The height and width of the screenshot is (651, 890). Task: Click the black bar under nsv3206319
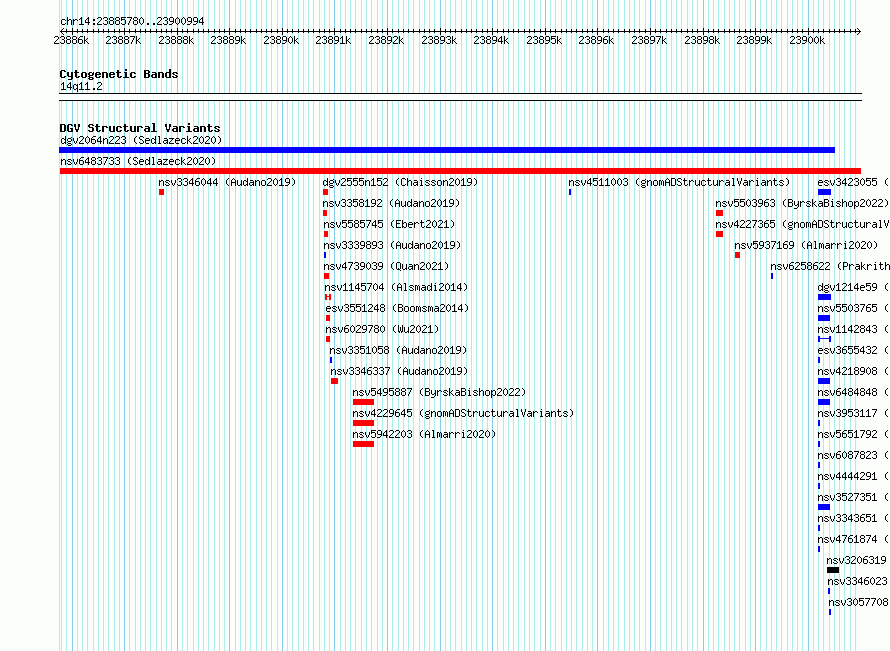click(833, 570)
